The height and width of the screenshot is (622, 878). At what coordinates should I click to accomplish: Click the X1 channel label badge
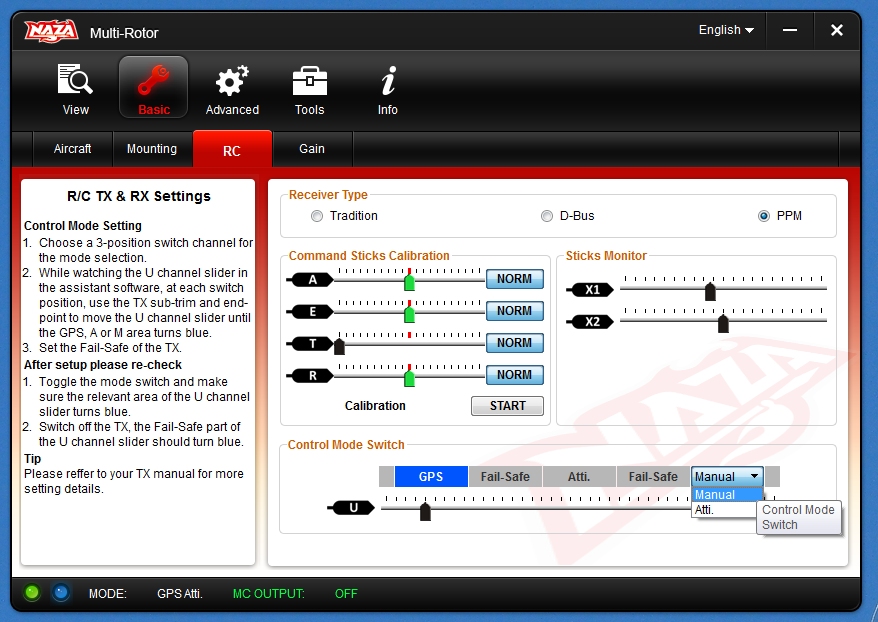click(590, 289)
